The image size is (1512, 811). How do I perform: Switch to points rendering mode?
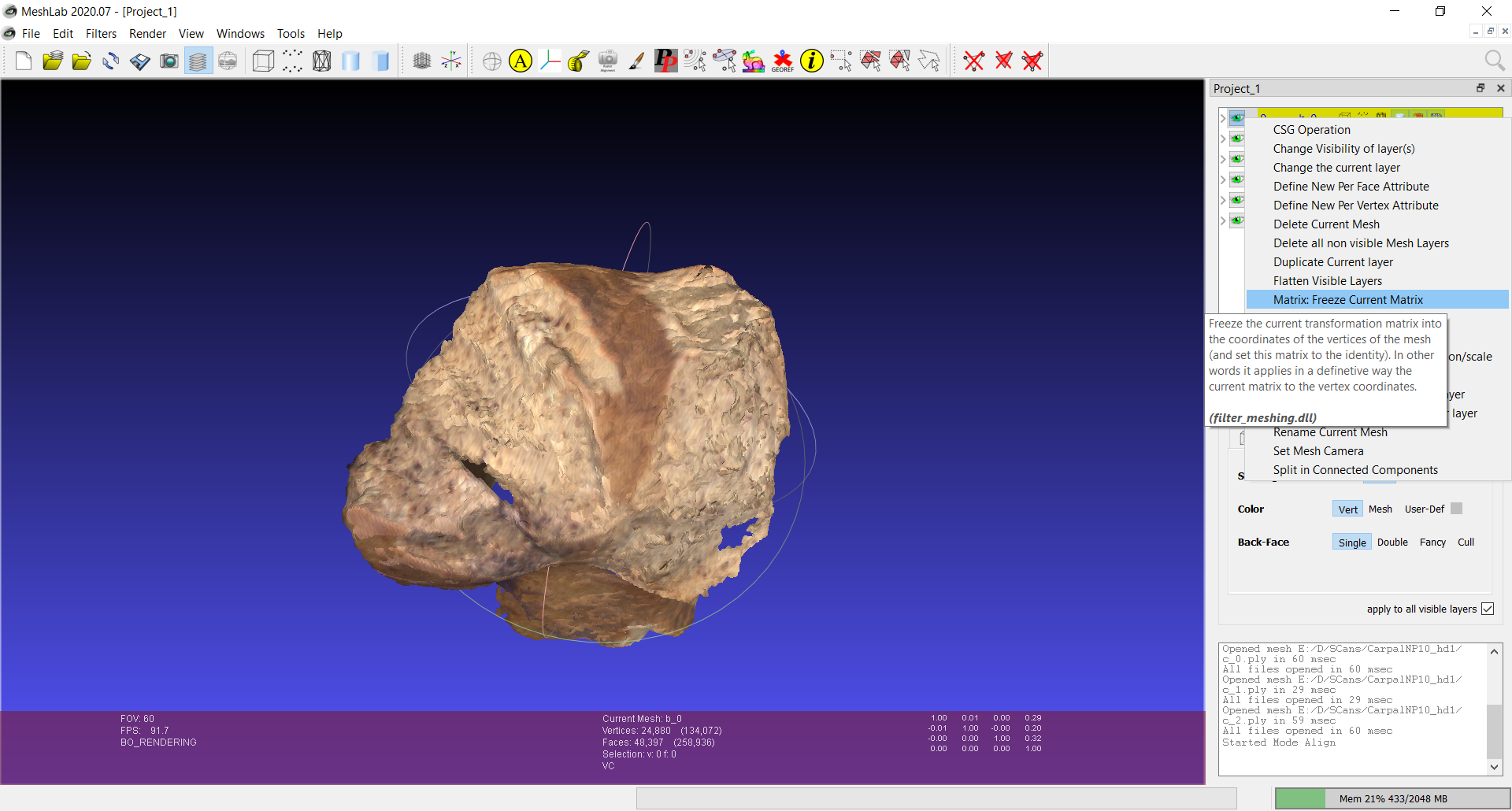tap(292, 61)
